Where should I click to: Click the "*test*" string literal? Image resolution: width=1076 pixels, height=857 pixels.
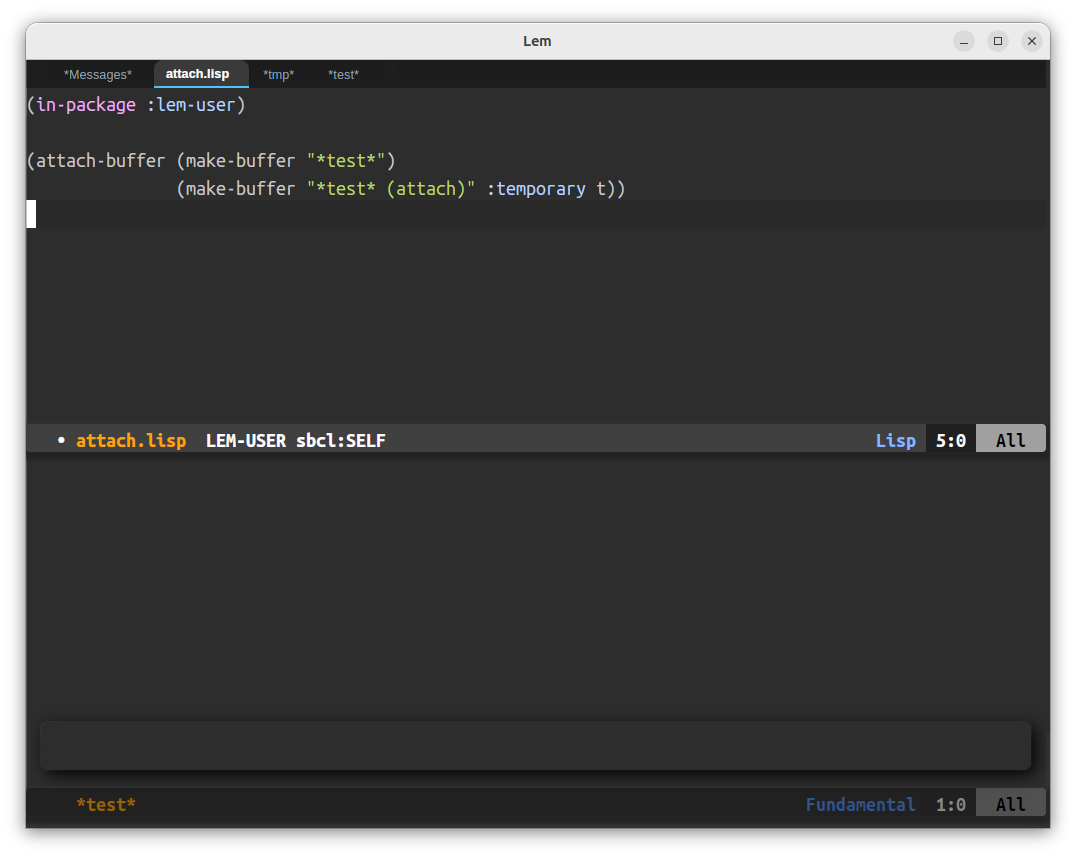tap(346, 161)
